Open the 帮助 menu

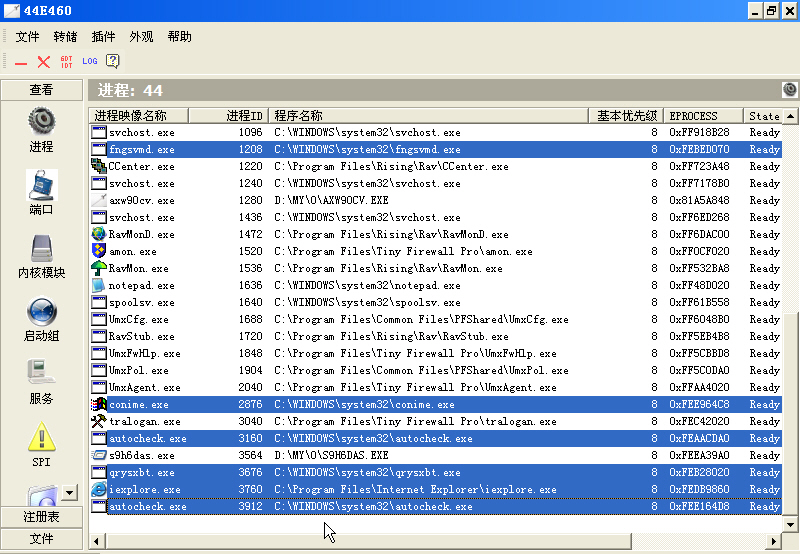tap(180, 37)
